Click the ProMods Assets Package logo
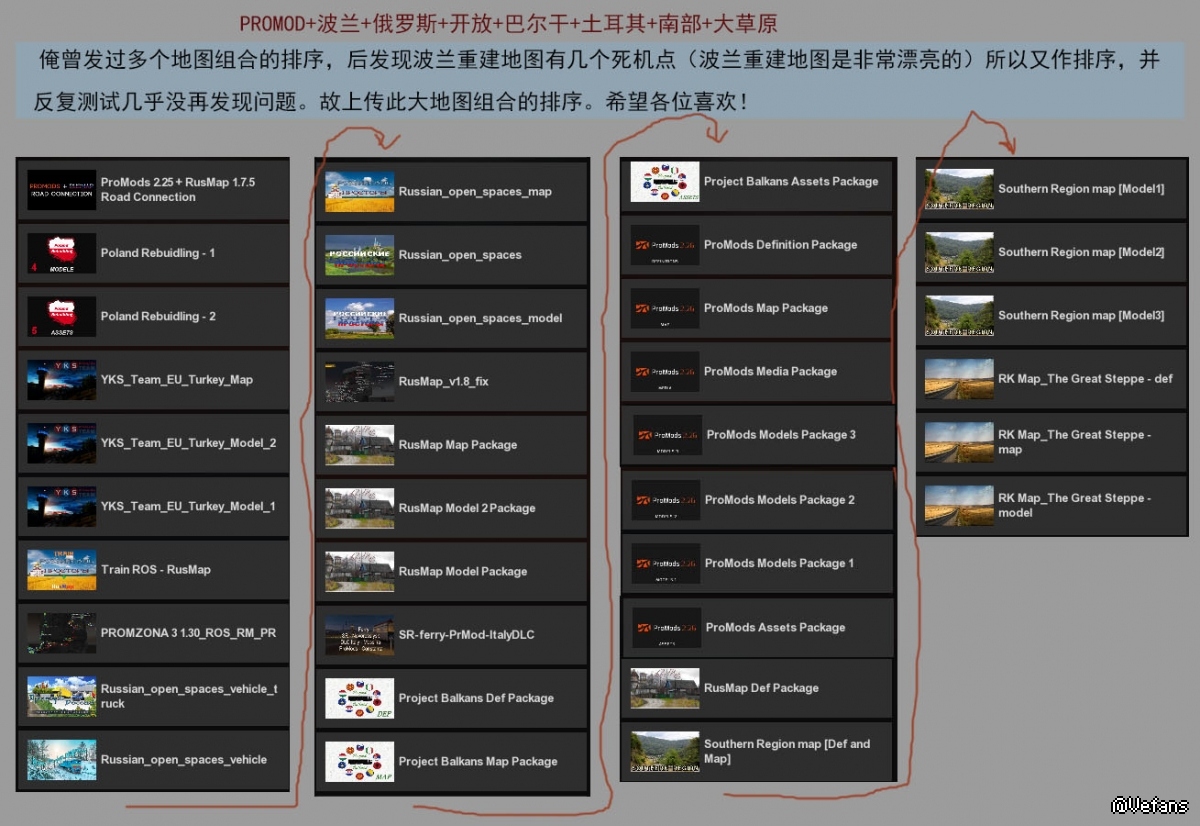This screenshot has height=826, width=1200. pos(667,627)
